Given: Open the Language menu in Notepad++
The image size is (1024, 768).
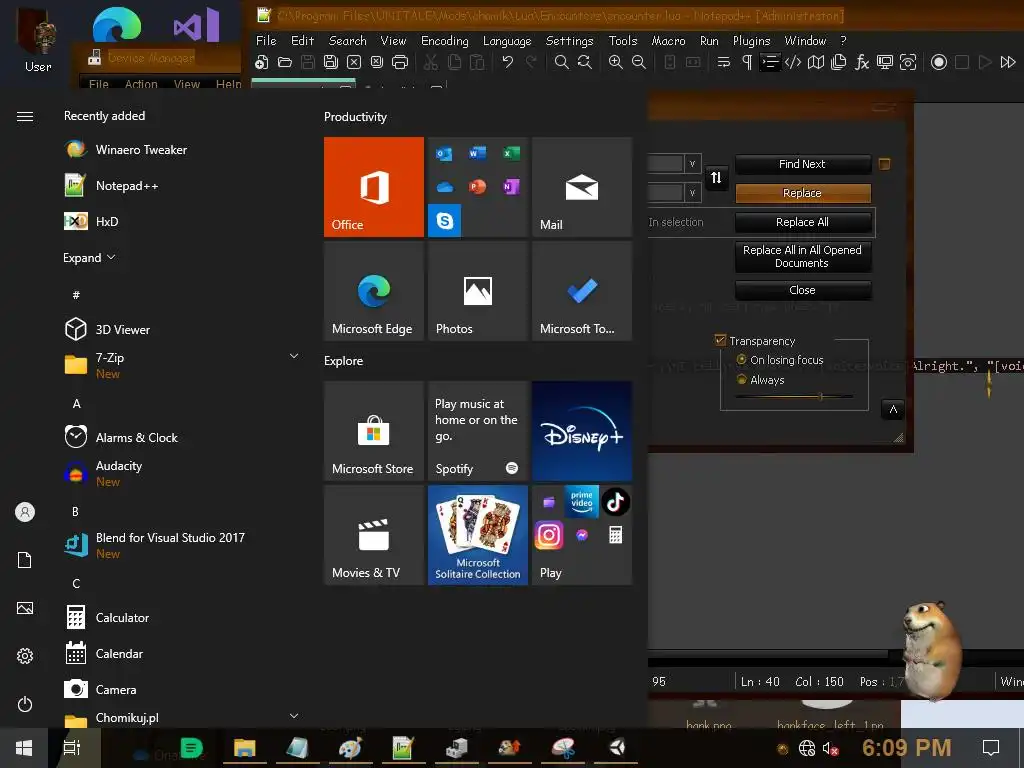Looking at the screenshot, I should coord(507,40).
